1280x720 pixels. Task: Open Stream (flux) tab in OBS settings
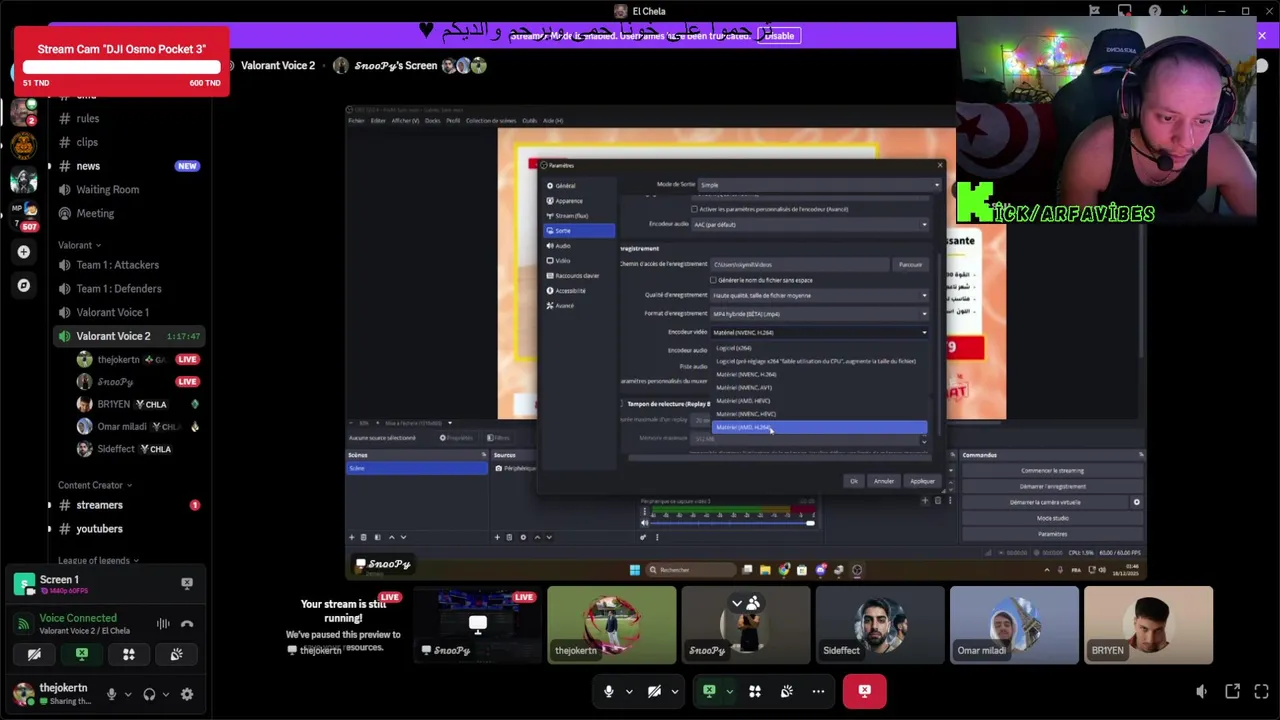579,216
